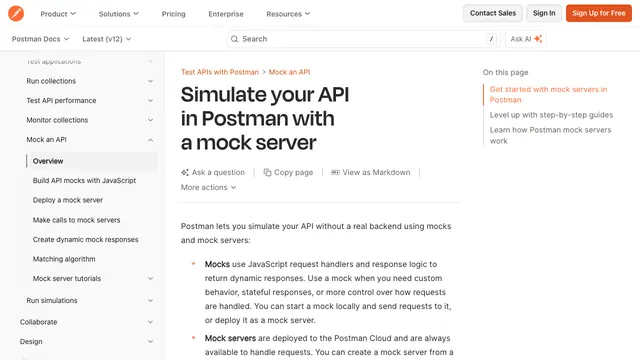Open Mock server tutorials item
Viewport: 640px width, 360px height.
coord(67,279)
